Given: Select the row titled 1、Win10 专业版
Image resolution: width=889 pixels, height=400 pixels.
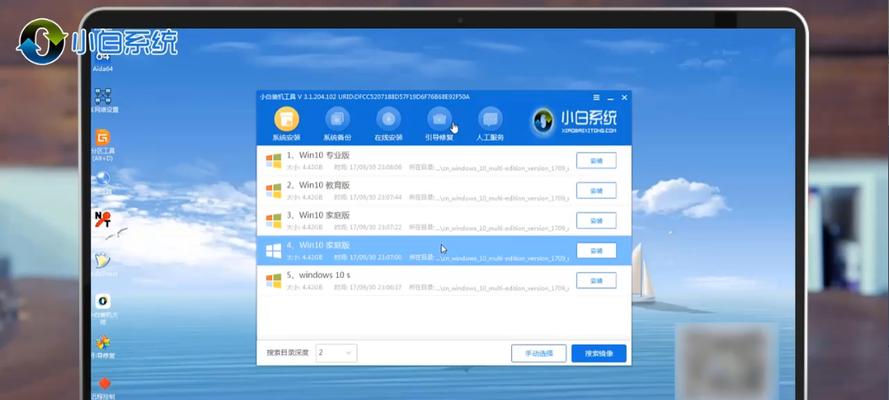Looking at the screenshot, I should pos(444,160).
